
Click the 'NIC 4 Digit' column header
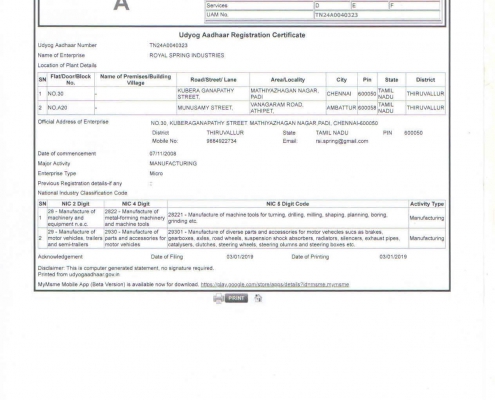pyautogui.click(x=135, y=204)
